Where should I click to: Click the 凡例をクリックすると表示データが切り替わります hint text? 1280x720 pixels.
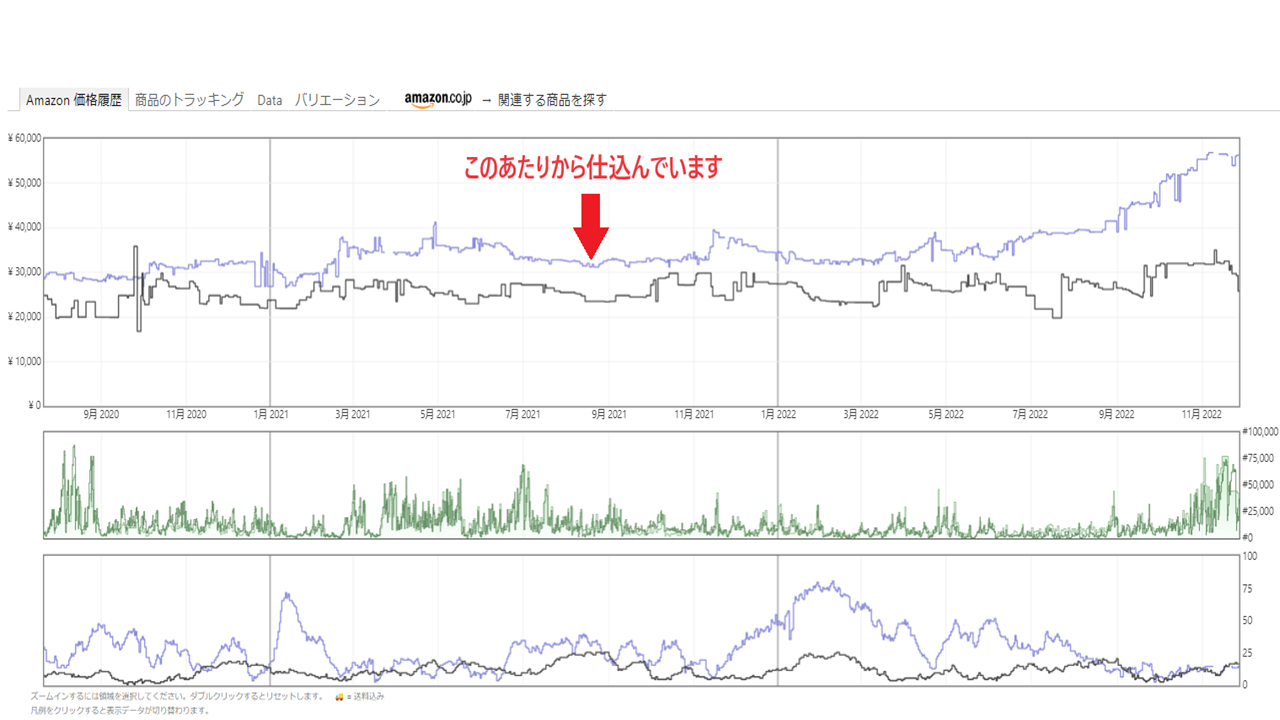point(120,710)
